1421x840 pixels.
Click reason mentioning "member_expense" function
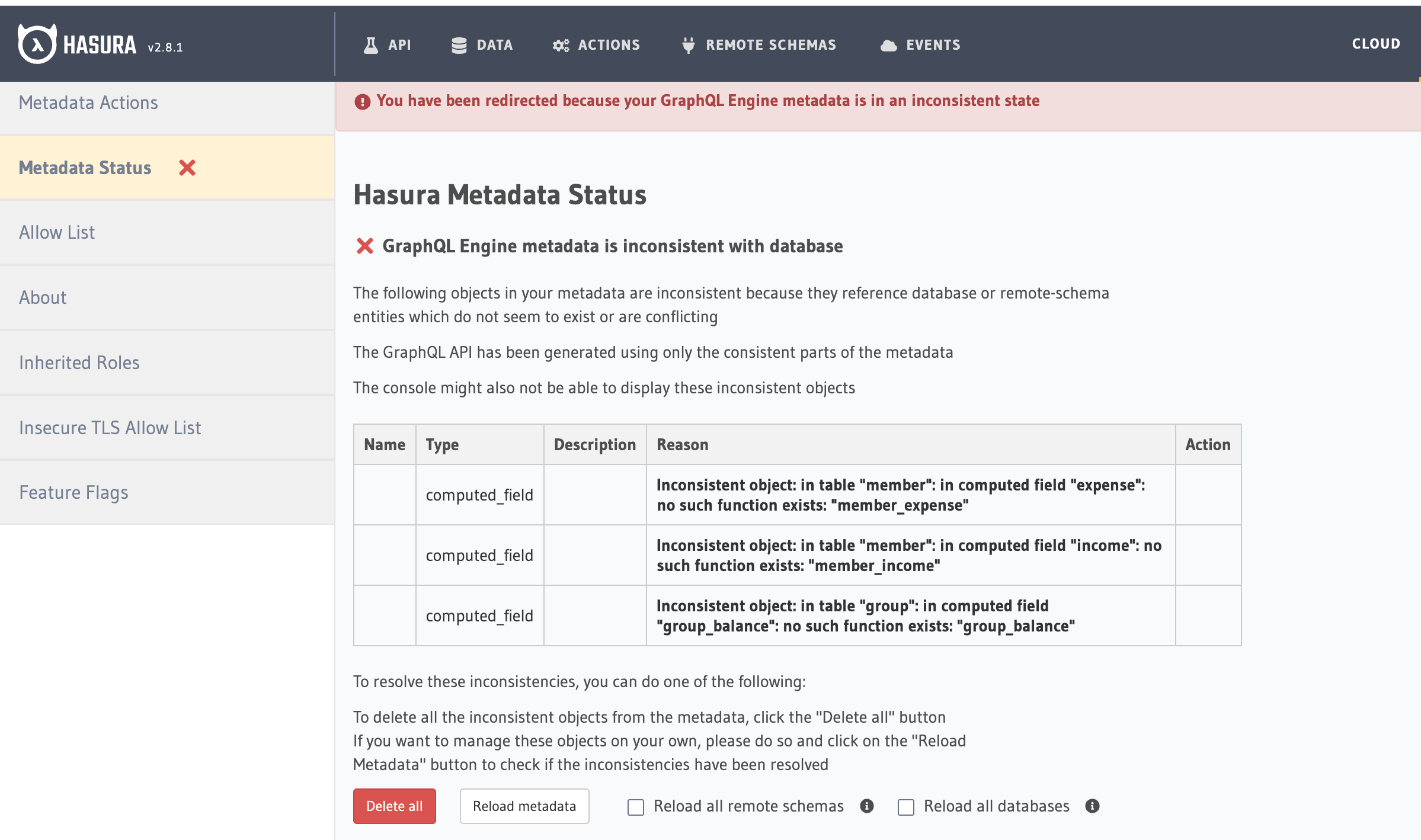coord(901,495)
